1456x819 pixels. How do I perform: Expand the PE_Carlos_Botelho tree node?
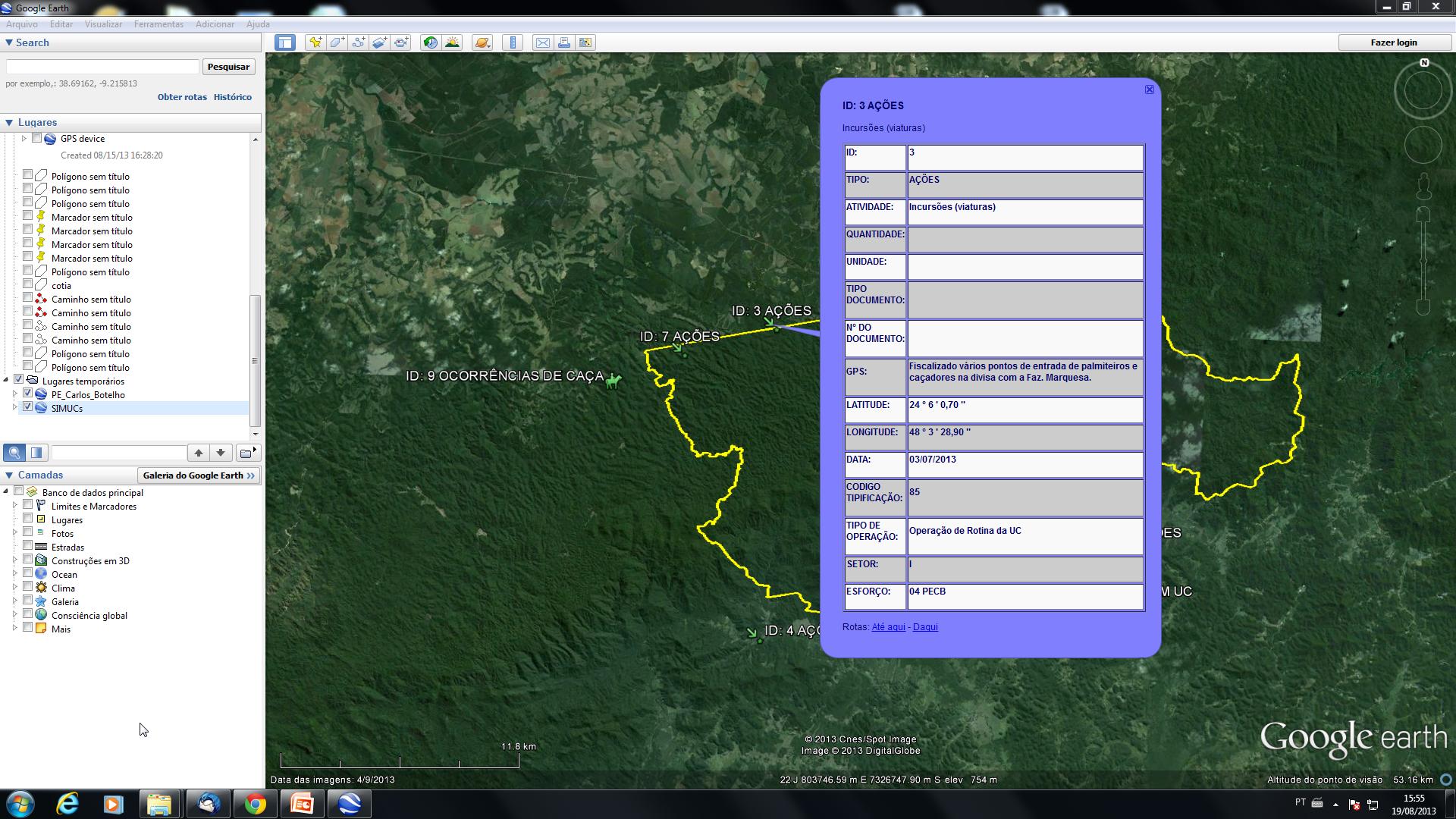click(x=14, y=394)
